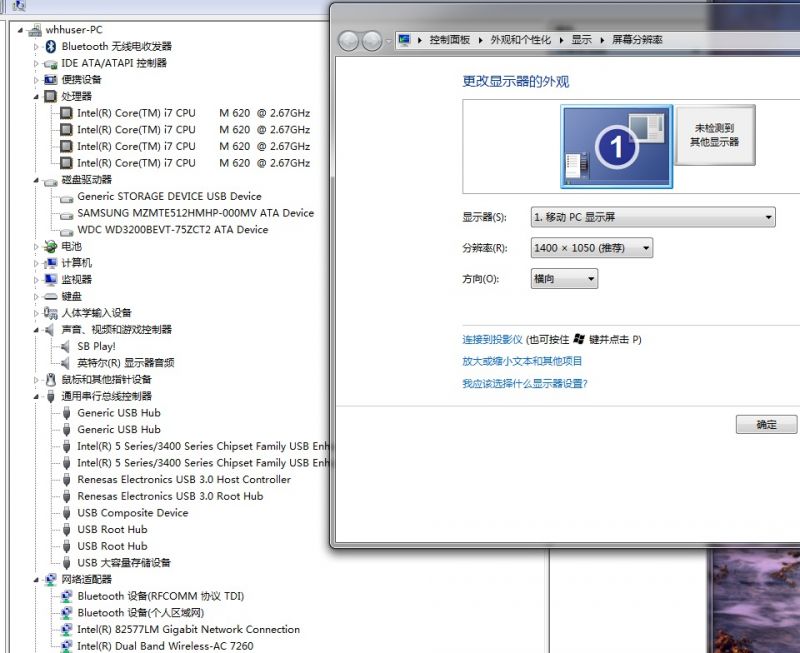Go to 外观和个性化 in the breadcrumb
Screen dimensions: 800x653
[520, 40]
